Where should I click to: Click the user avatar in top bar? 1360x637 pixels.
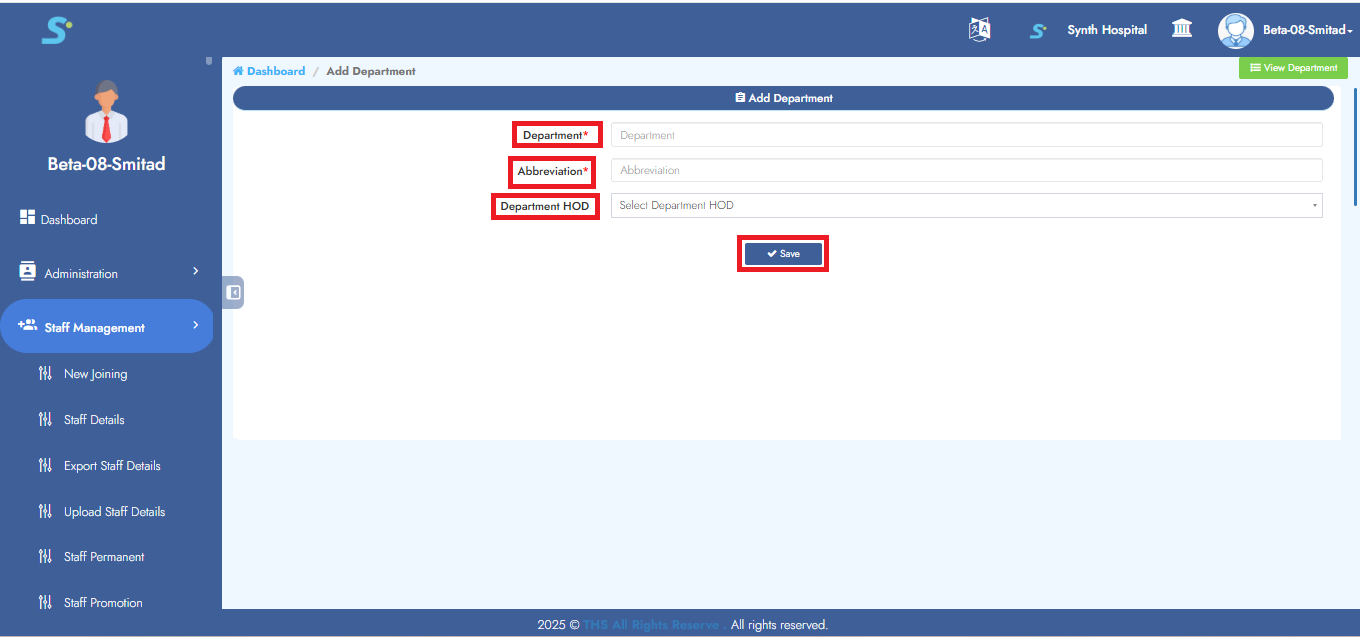click(1235, 30)
